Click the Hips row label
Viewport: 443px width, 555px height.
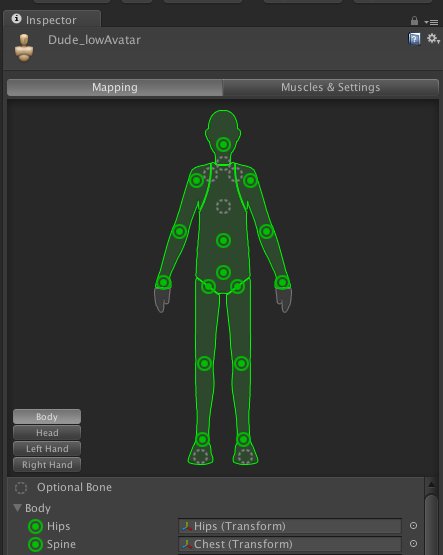[58, 526]
